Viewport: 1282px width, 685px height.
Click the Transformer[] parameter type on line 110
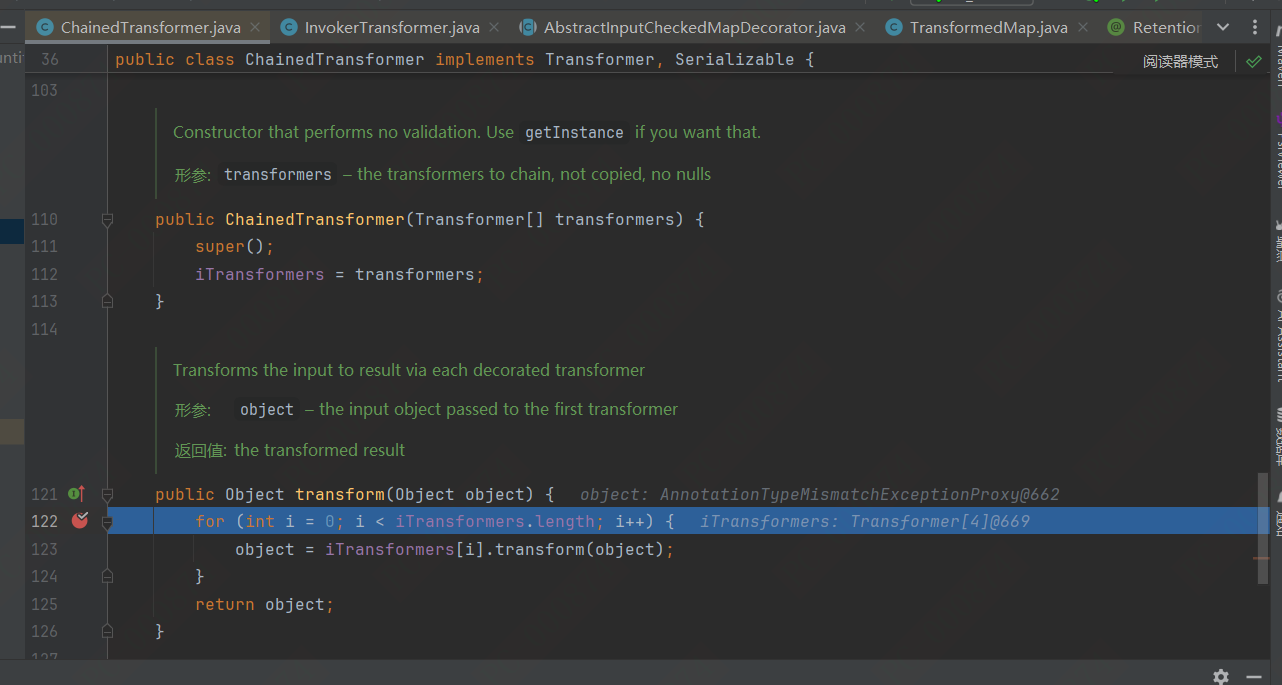point(479,219)
